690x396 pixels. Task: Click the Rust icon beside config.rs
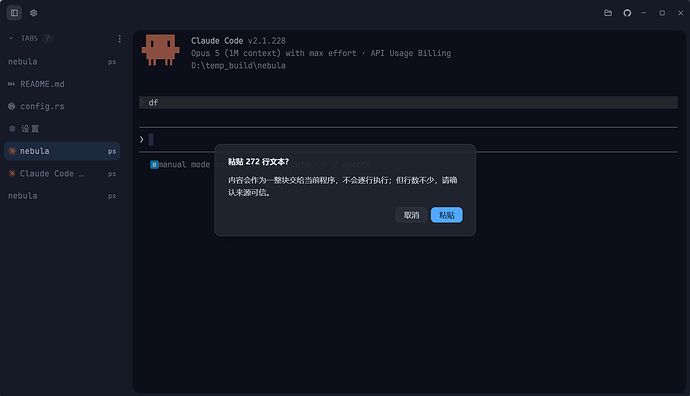click(x=11, y=106)
